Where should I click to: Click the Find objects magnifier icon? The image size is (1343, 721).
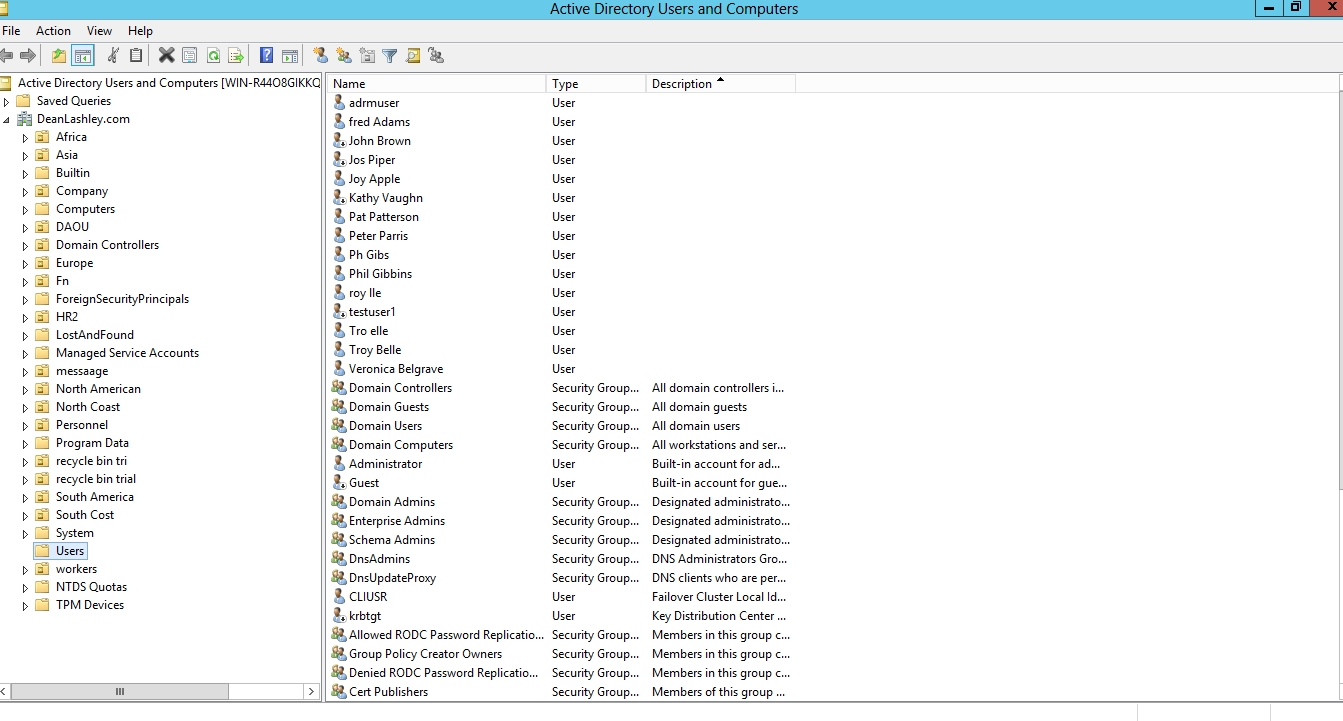click(x=413, y=56)
